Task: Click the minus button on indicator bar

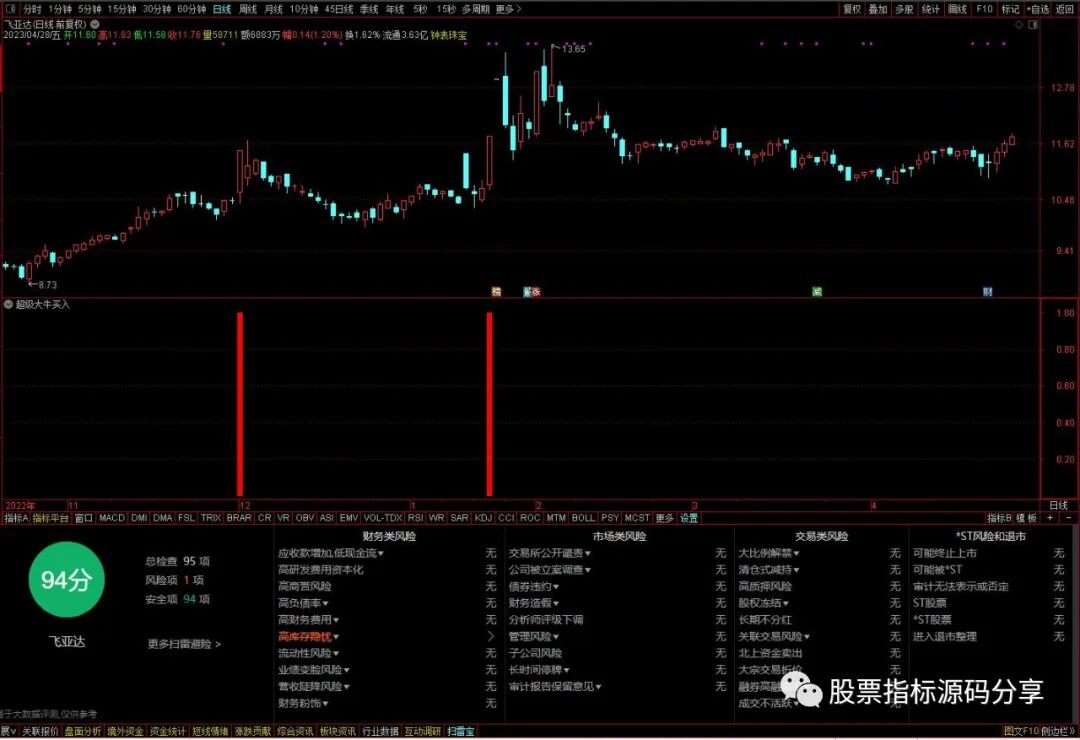Action: (1068, 517)
